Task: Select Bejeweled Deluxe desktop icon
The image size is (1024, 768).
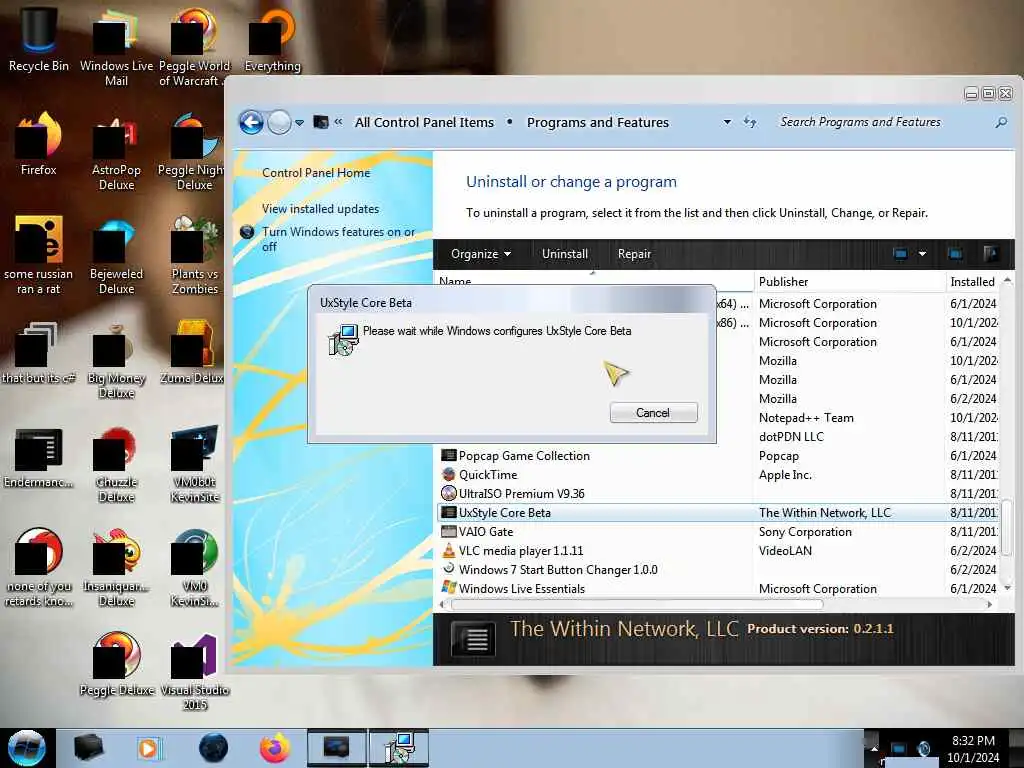Action: click(x=116, y=256)
